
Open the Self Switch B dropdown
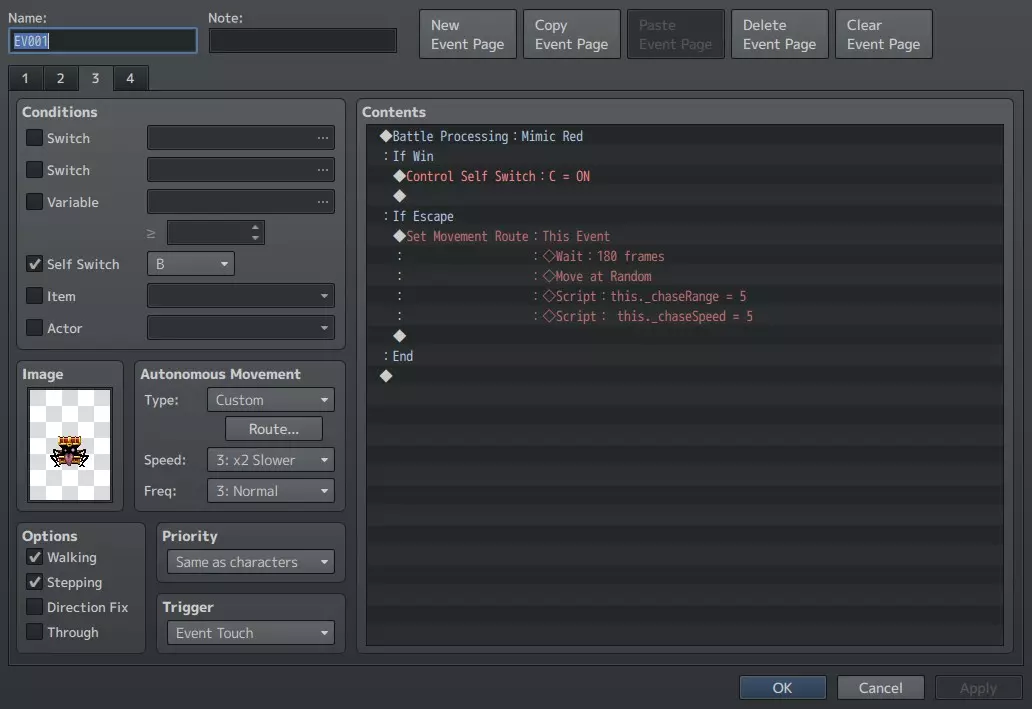pyautogui.click(x=191, y=264)
